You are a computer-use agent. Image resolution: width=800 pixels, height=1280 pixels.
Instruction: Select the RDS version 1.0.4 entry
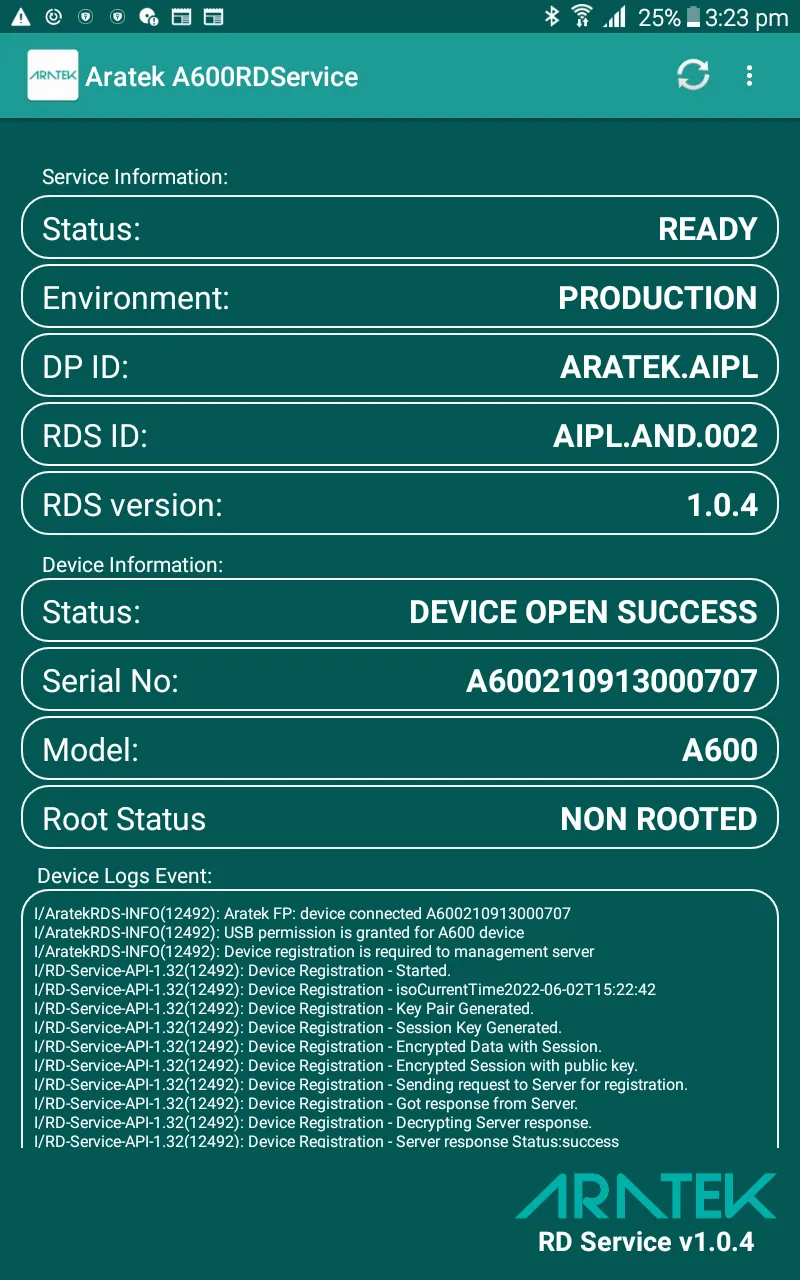[398, 503]
